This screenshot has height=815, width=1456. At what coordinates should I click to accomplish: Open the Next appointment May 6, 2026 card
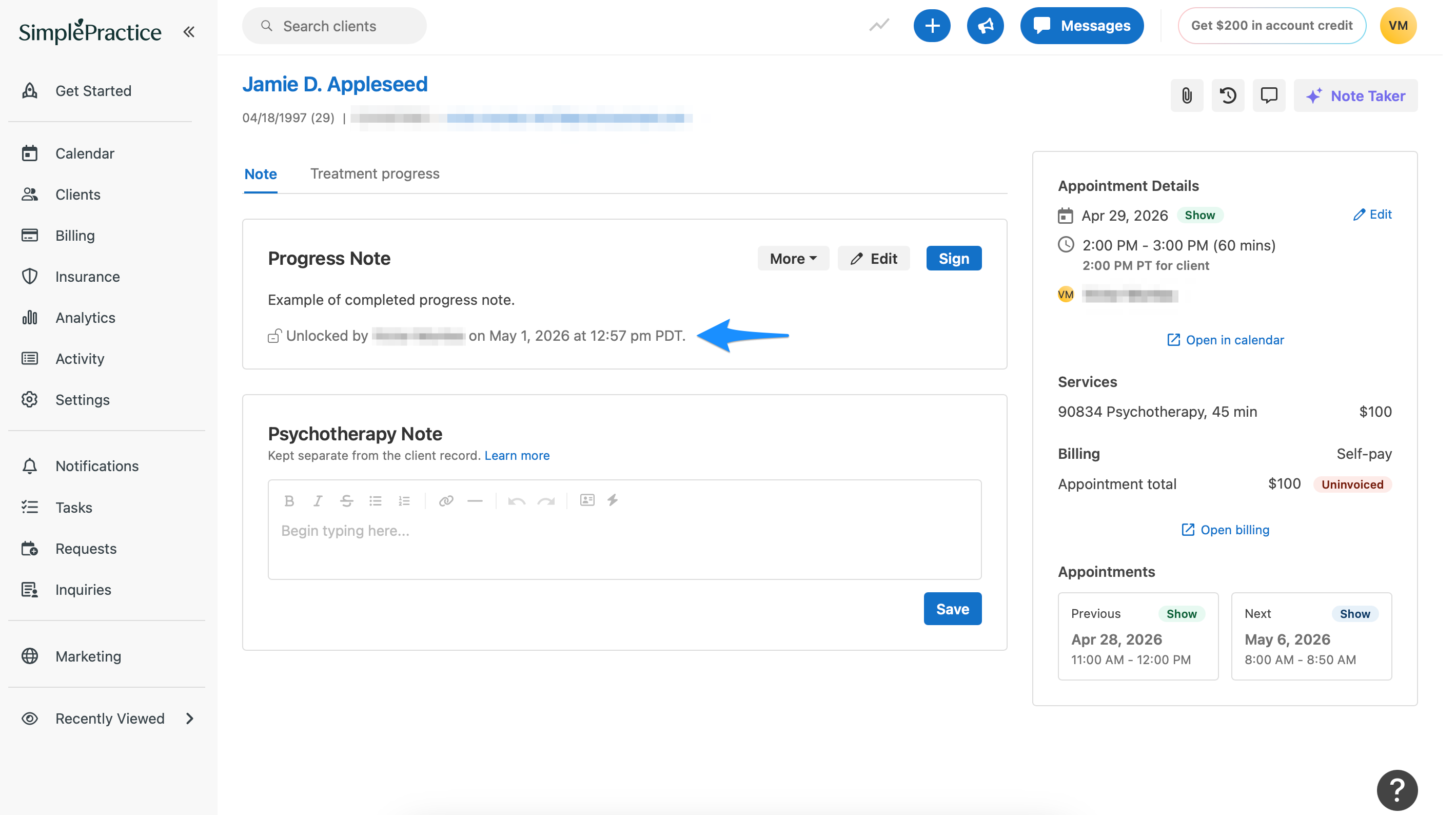[x=1311, y=636]
